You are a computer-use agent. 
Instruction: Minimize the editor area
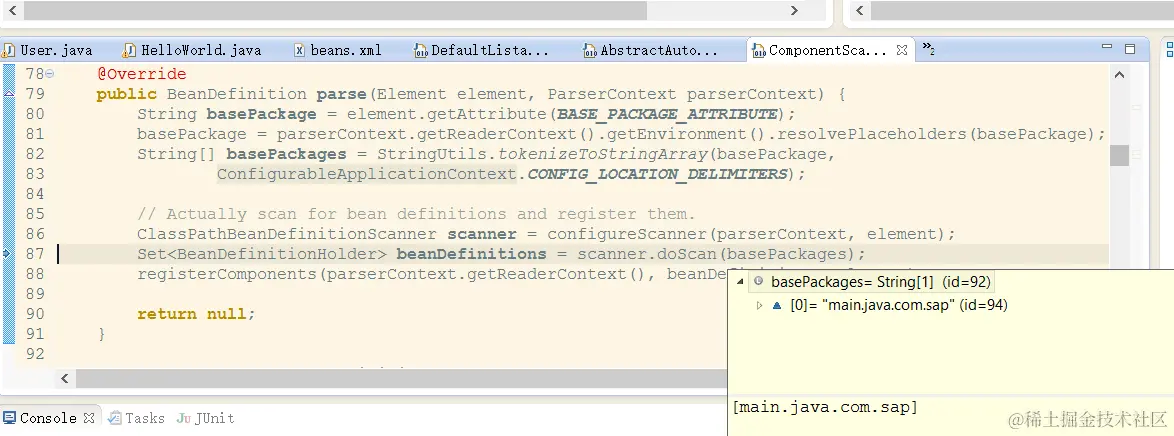coord(1107,48)
